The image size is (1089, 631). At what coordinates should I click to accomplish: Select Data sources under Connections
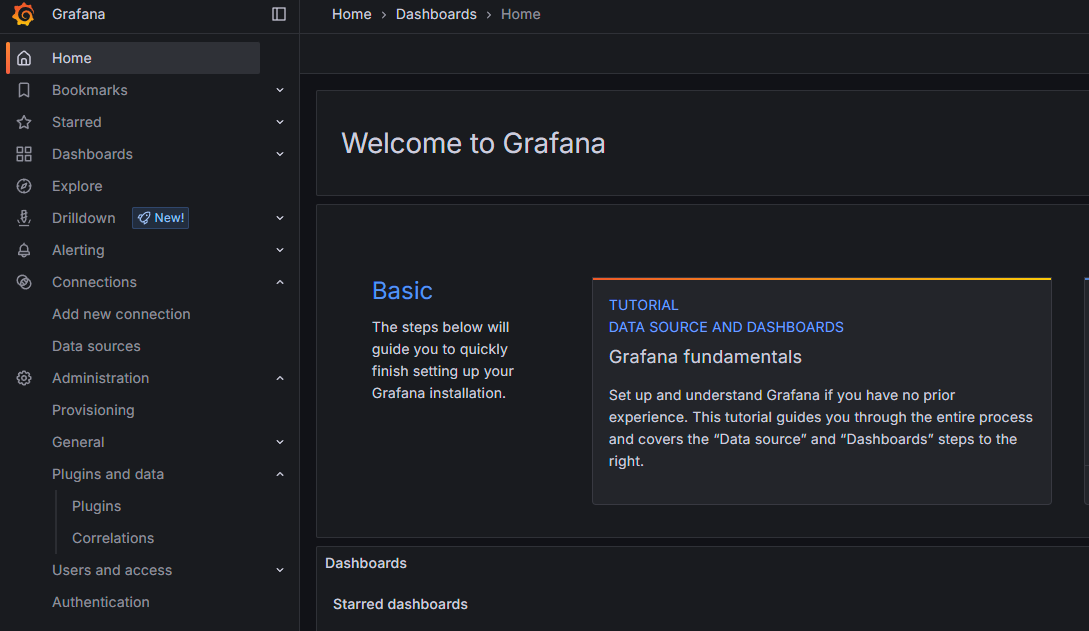coord(96,346)
